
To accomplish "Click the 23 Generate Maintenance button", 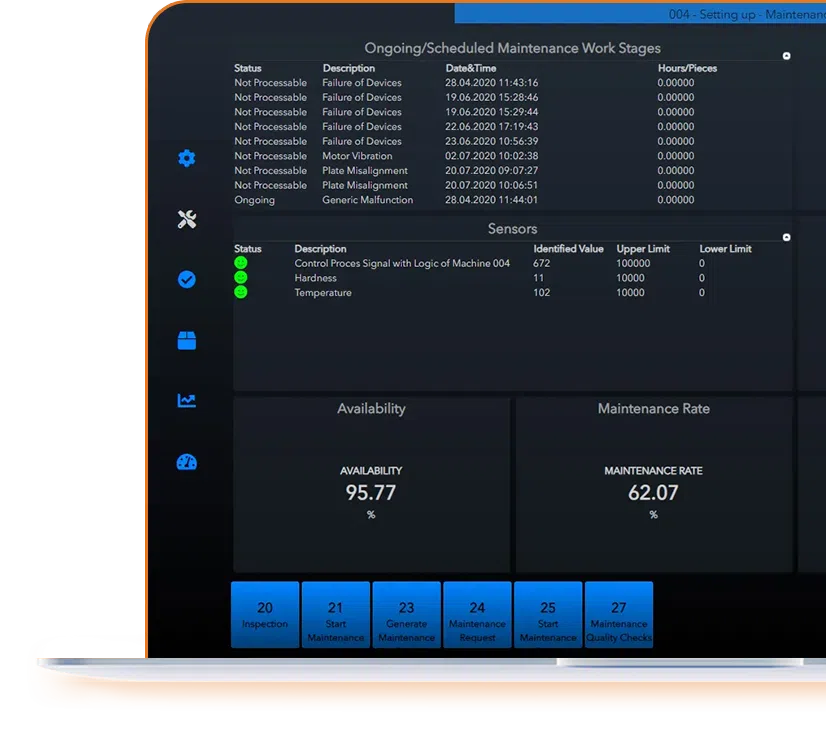I will coord(406,615).
